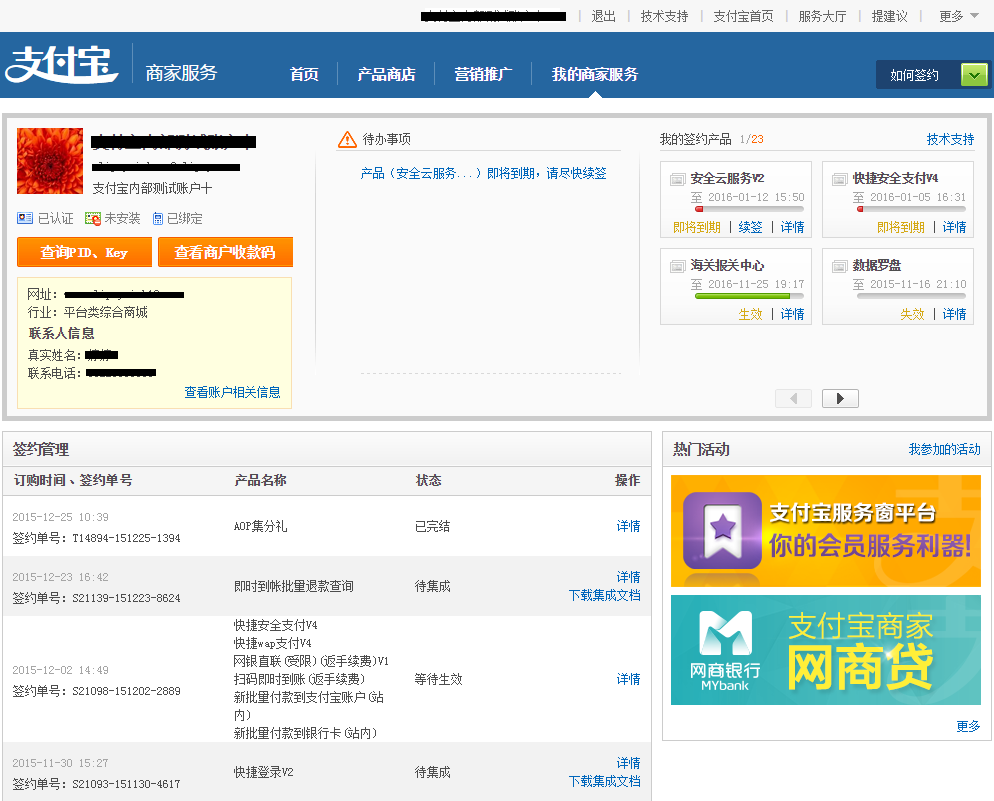Click the 数据罗盘 product icon
The height and width of the screenshot is (801, 994).
(x=840, y=266)
